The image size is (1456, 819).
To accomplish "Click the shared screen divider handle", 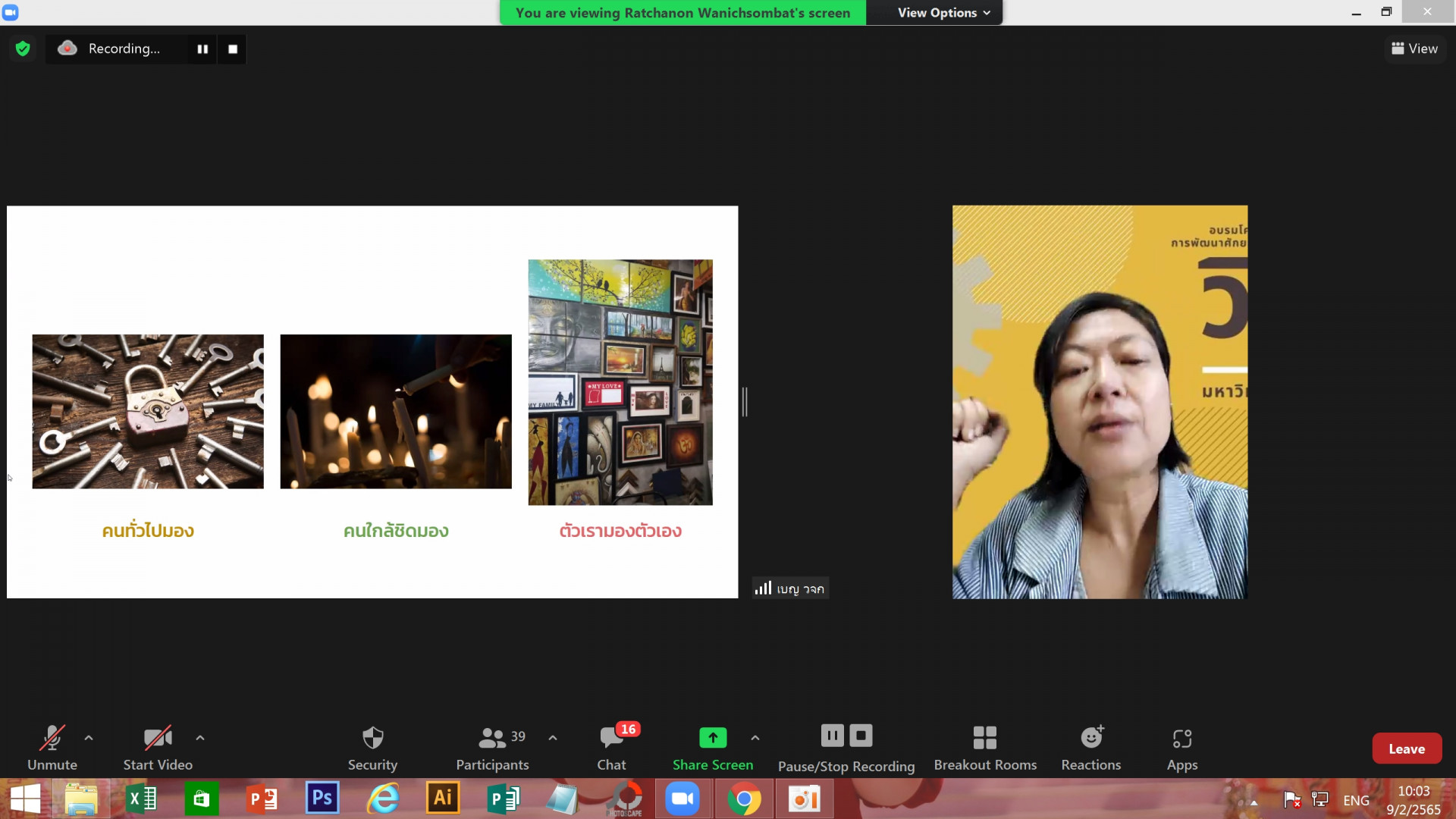I will [745, 402].
